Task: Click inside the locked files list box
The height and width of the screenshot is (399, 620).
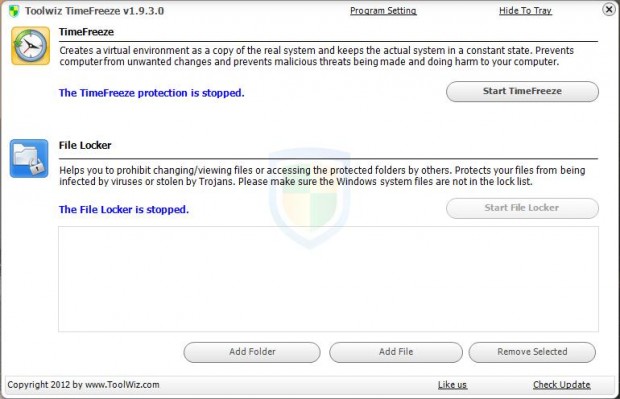Action: coord(328,279)
